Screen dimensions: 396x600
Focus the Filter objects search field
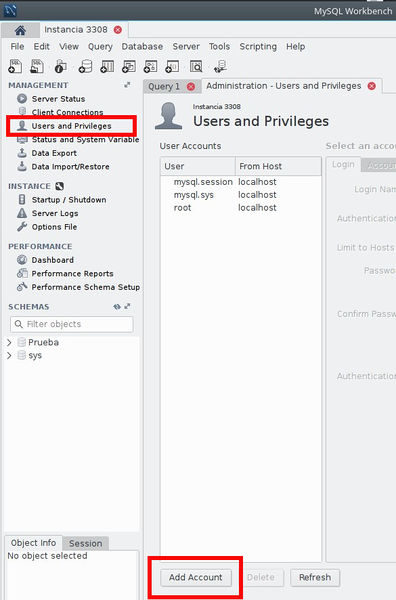pyautogui.click(x=72, y=324)
